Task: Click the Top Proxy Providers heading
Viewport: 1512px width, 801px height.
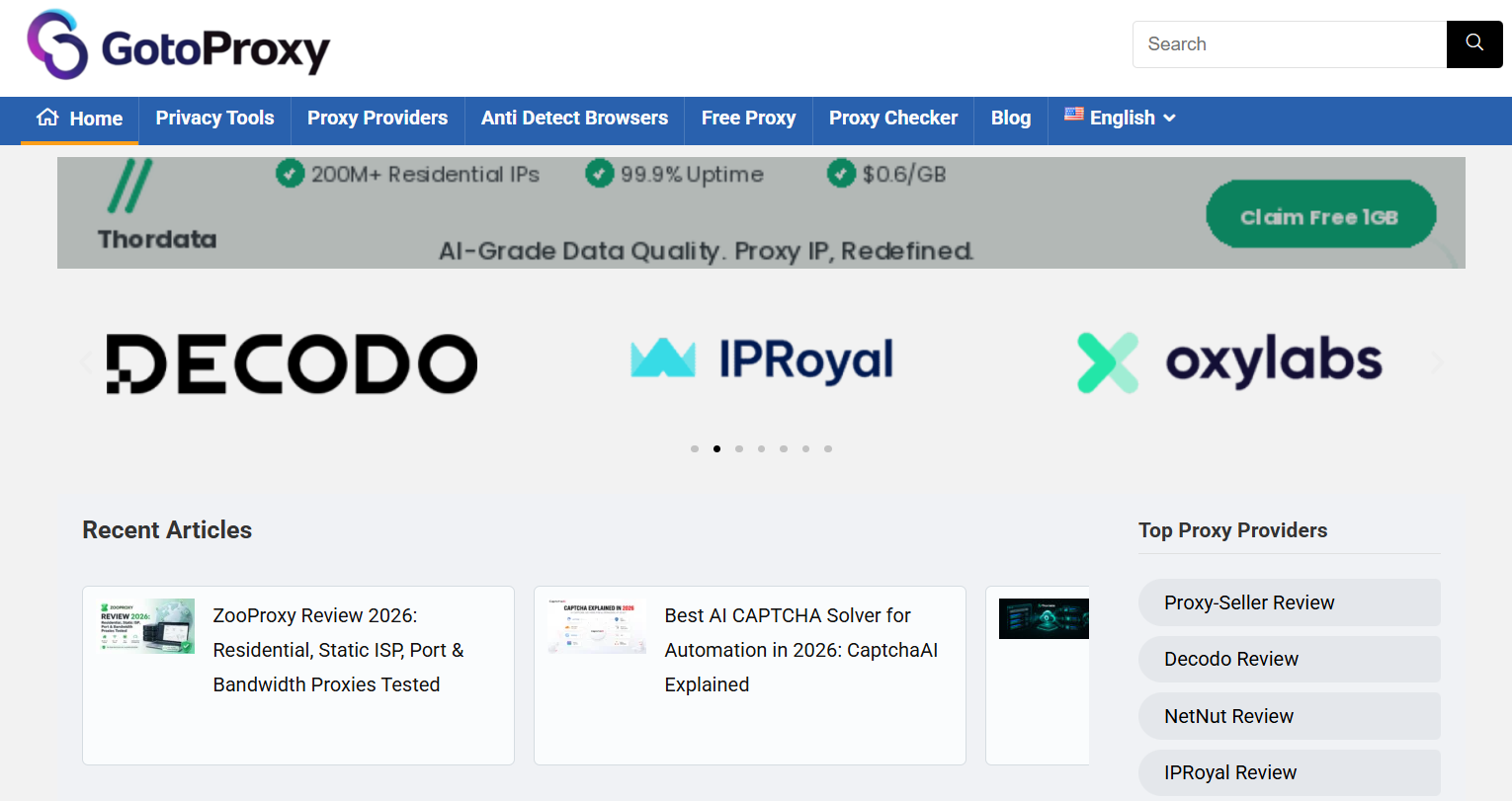Action: [1232, 530]
